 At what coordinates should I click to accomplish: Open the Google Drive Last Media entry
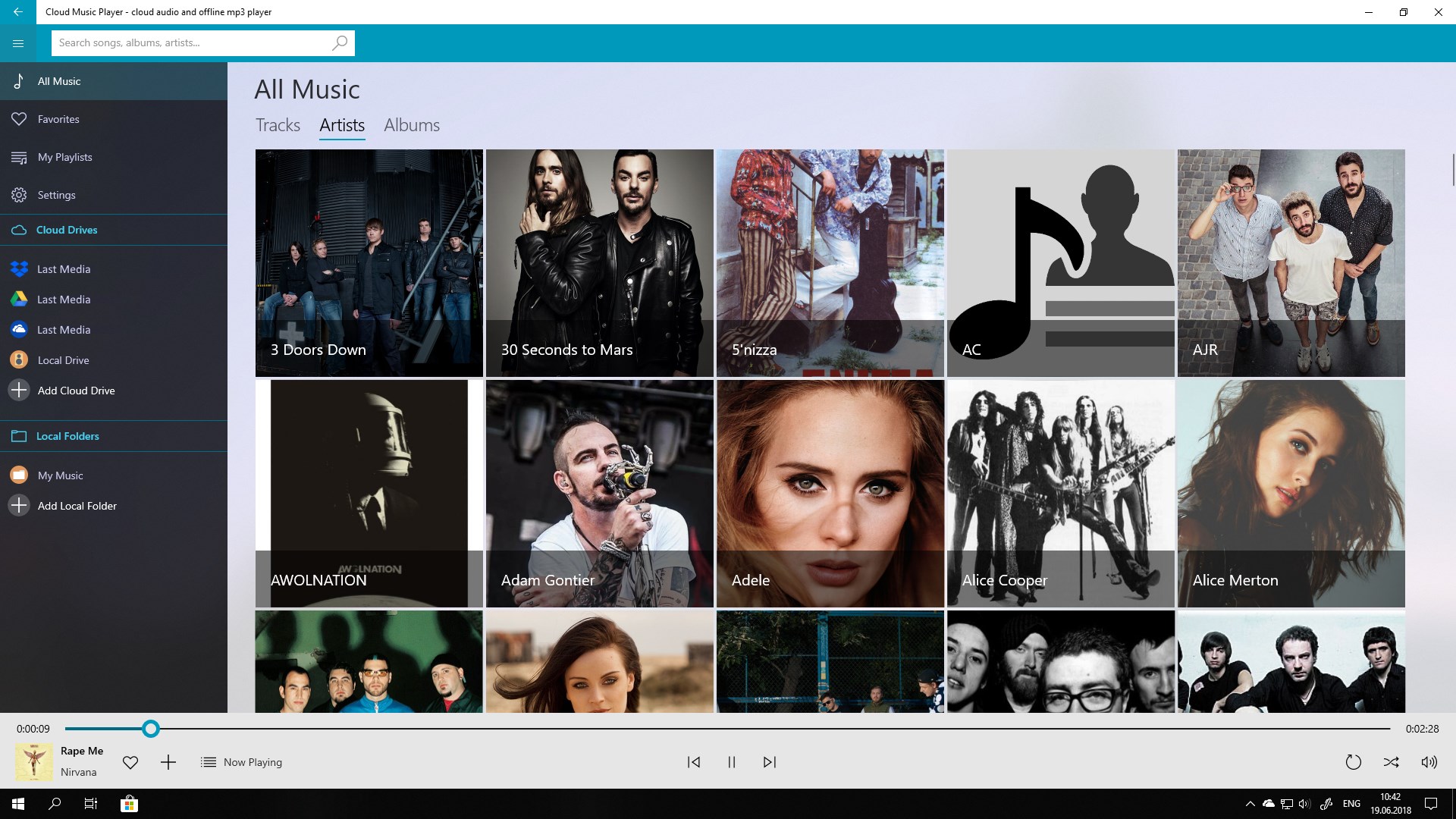point(63,300)
